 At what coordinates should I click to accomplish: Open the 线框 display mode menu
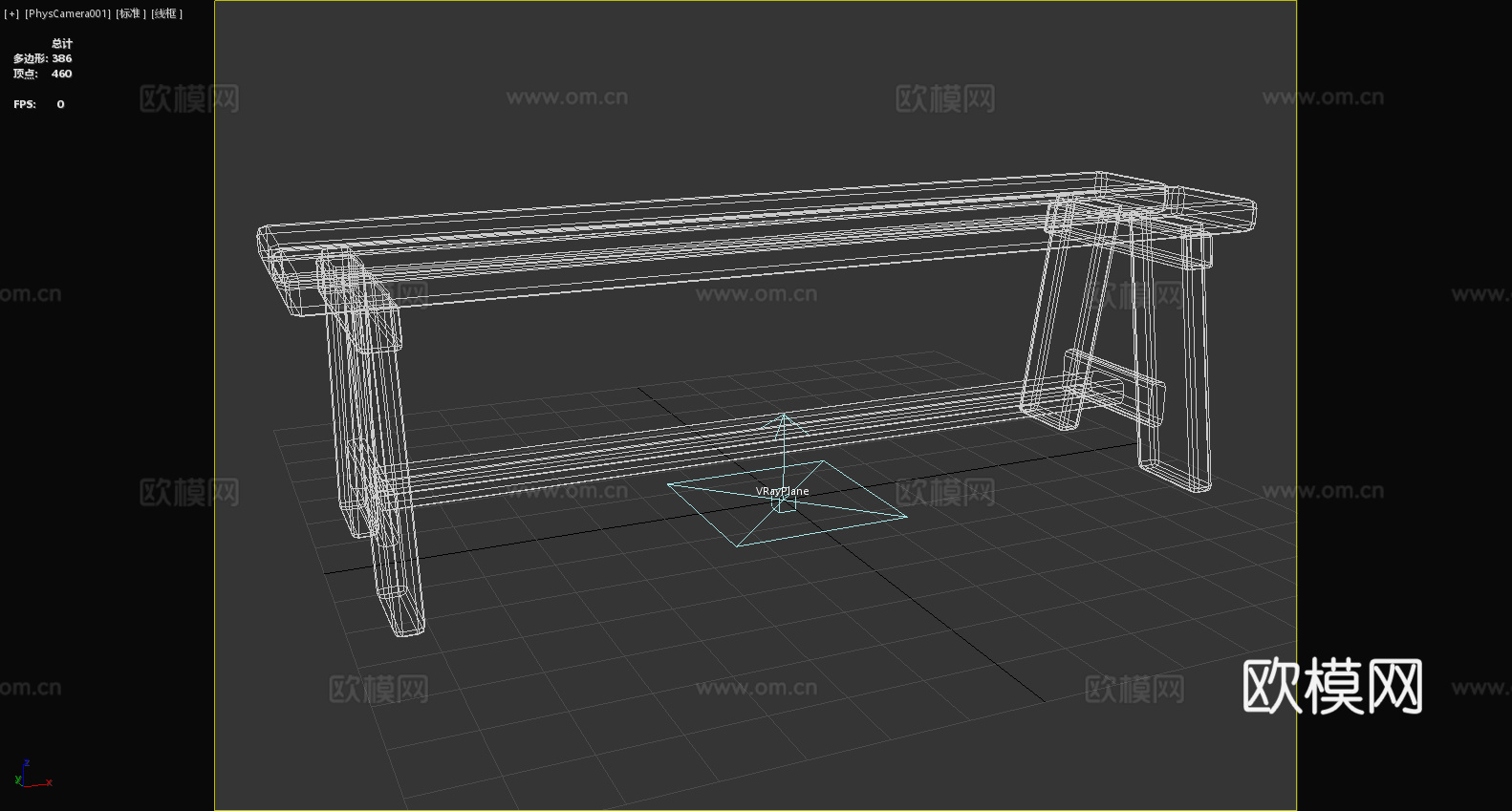click(167, 13)
